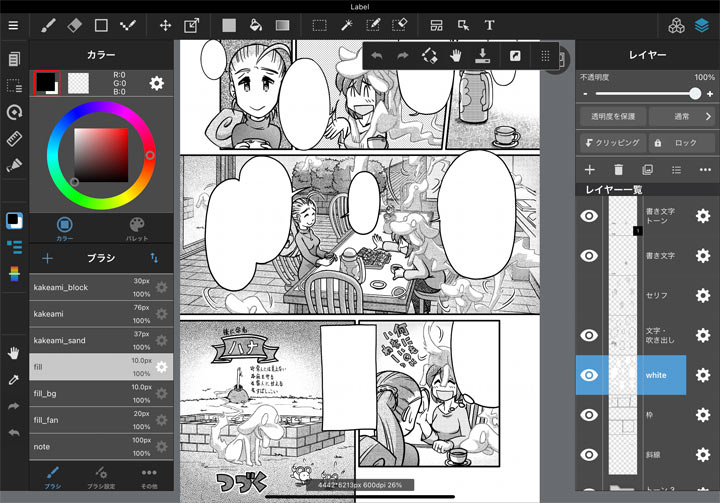Open layer more options ellipsis
This screenshot has height=503, width=720.
point(705,170)
